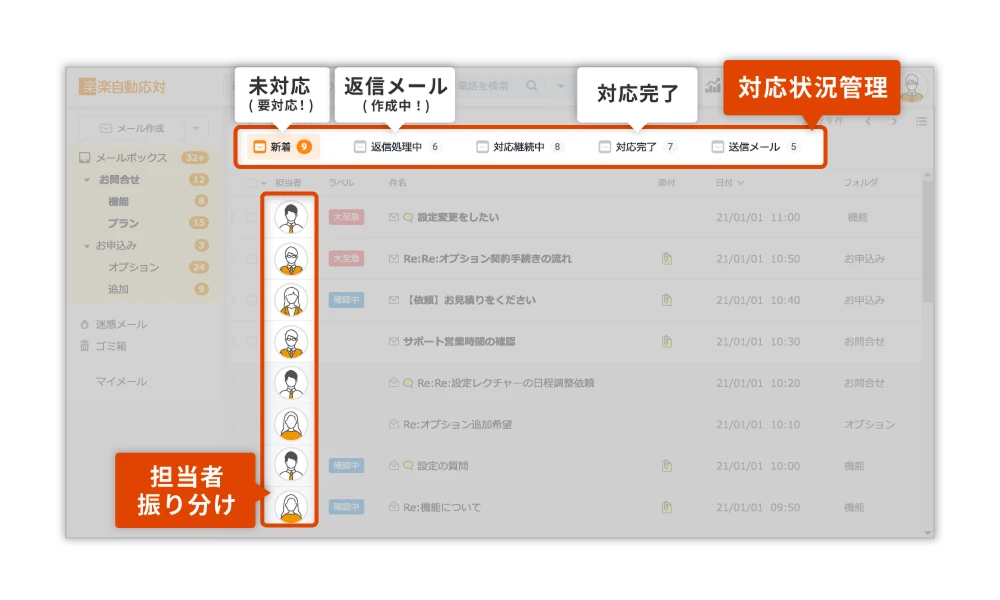Click the envelope icon on the 新着 tab
Image resolution: width=1000 pixels, height=600 pixels.
click(258, 147)
